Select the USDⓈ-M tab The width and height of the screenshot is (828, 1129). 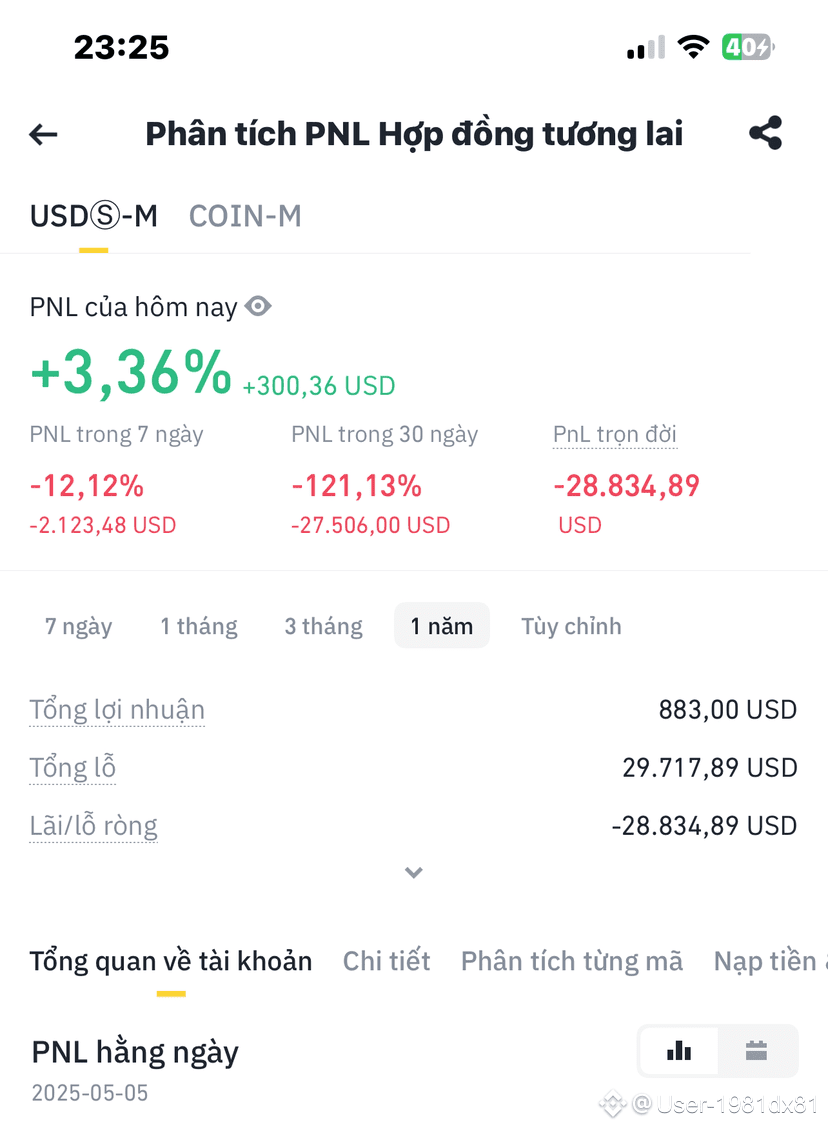click(x=94, y=216)
